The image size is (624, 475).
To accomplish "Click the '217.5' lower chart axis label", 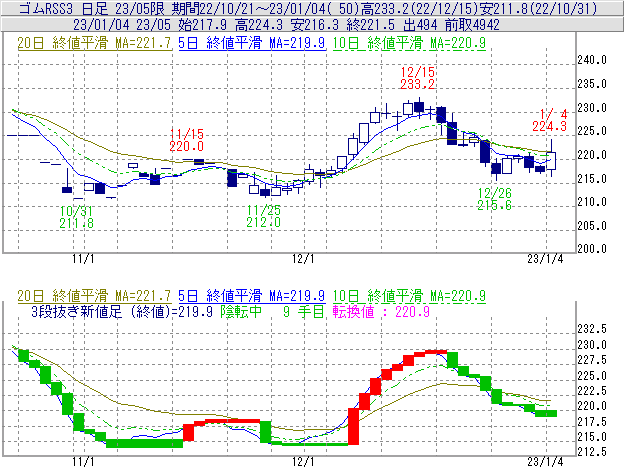I will coord(592,421).
